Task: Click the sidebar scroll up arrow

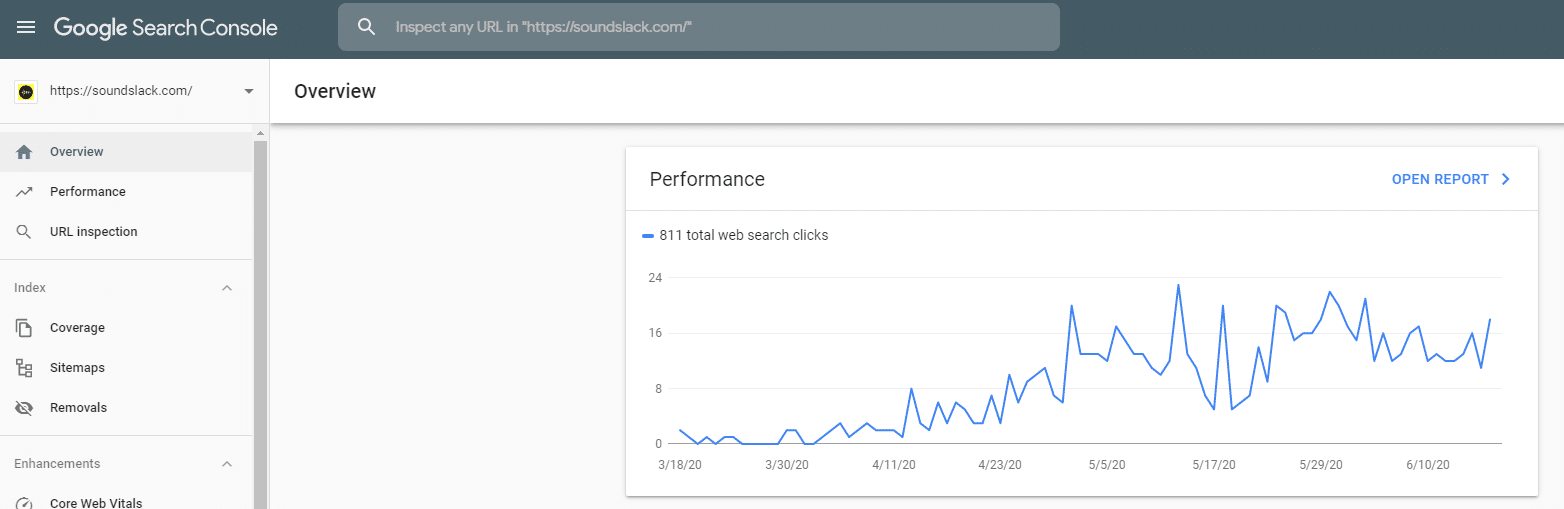Action: point(261,133)
